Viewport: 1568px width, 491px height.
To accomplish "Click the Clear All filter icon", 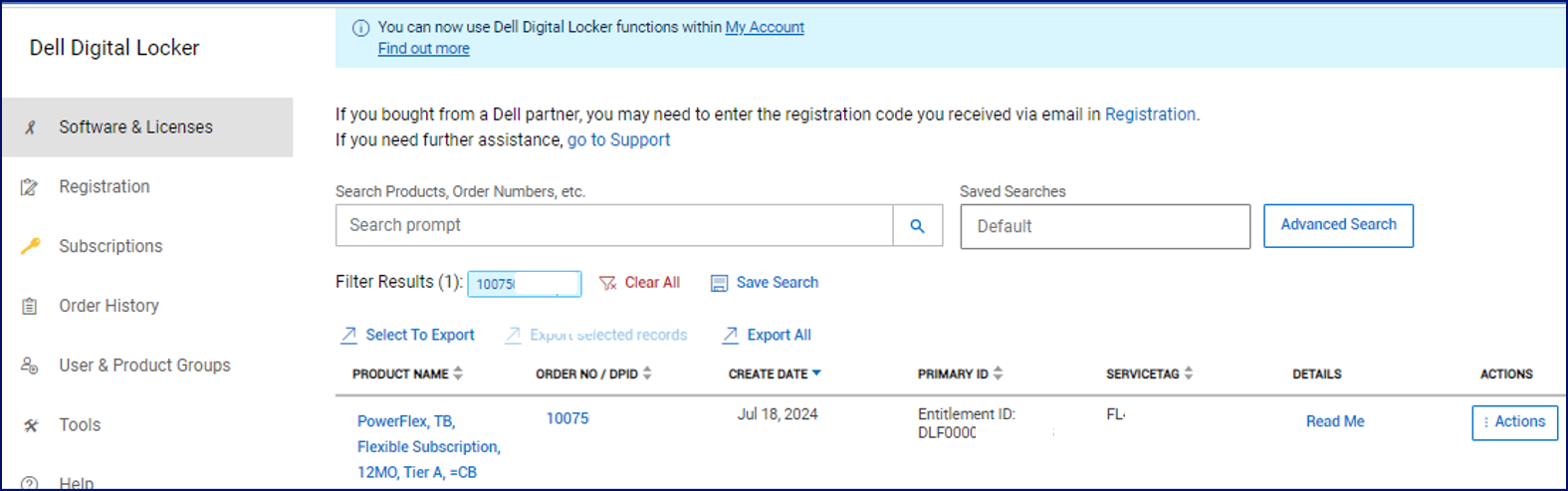I will point(607,283).
